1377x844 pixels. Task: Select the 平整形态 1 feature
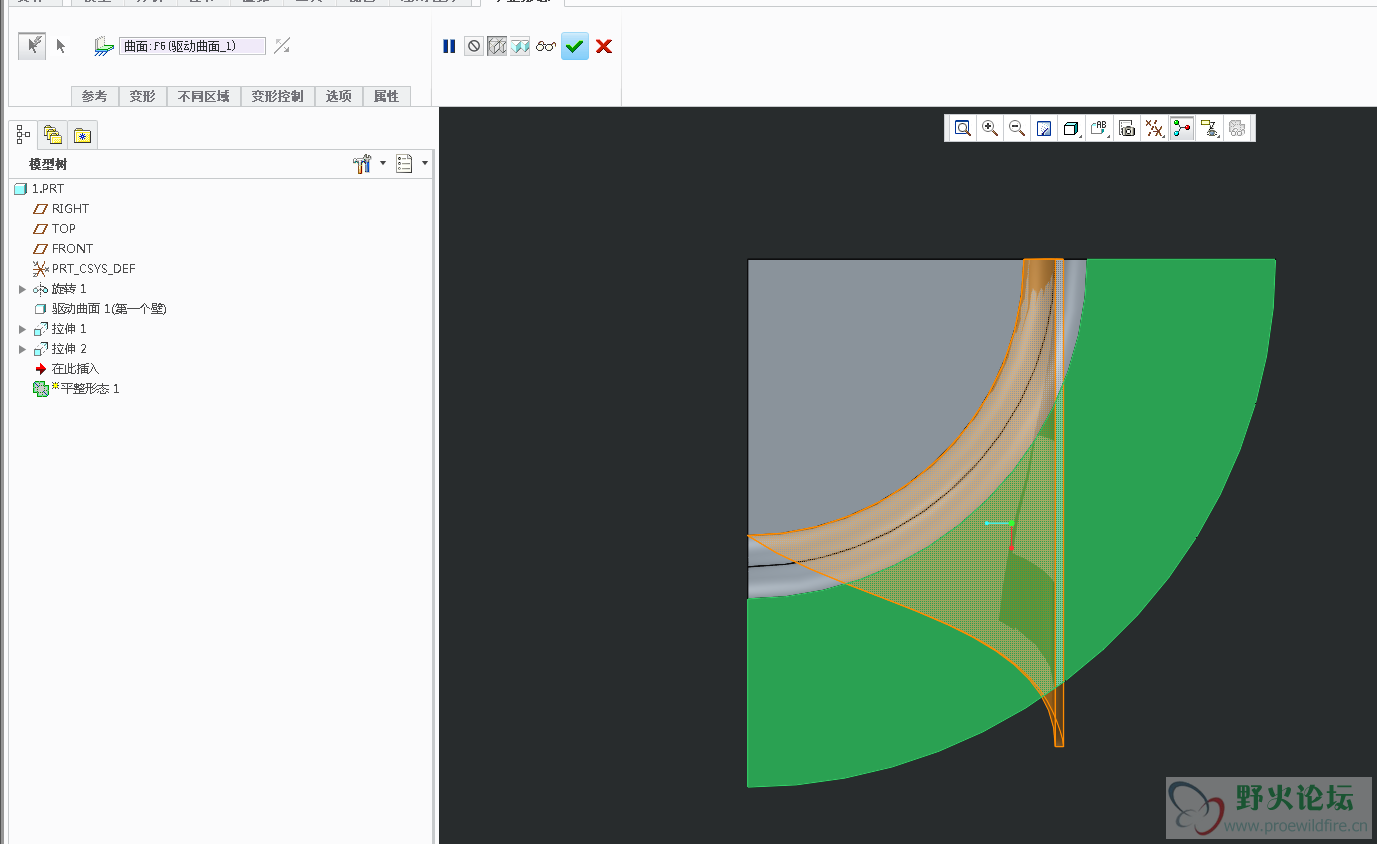(90, 389)
